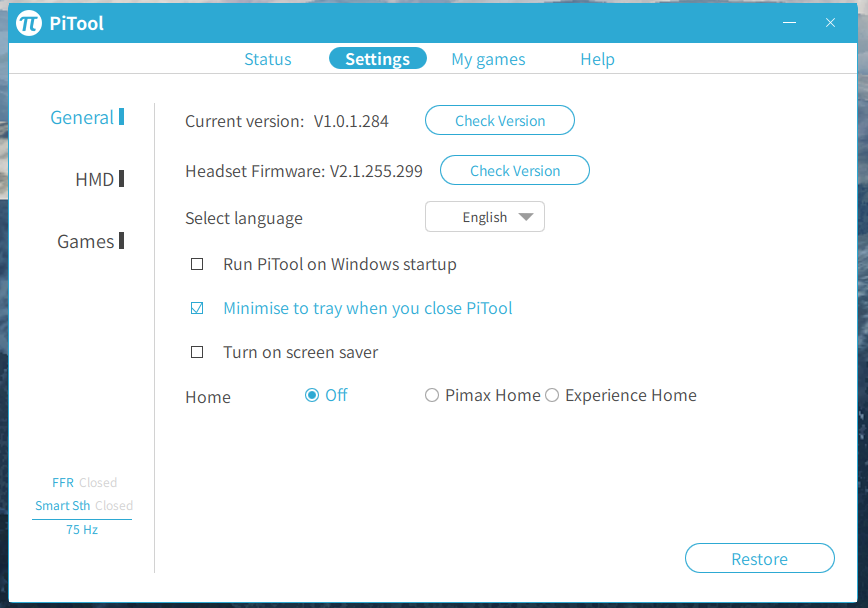Click the Current version V1.0.1.284 text
This screenshot has height=608, width=868.
pos(287,121)
